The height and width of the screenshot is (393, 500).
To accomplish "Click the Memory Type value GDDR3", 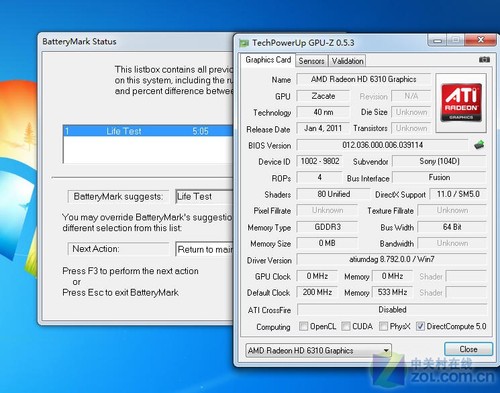I will coord(327,227).
